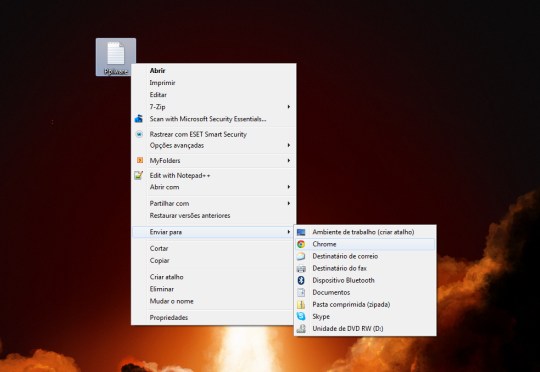540x372 pixels.
Task: Click the zipped folder icon
Action: (301, 304)
